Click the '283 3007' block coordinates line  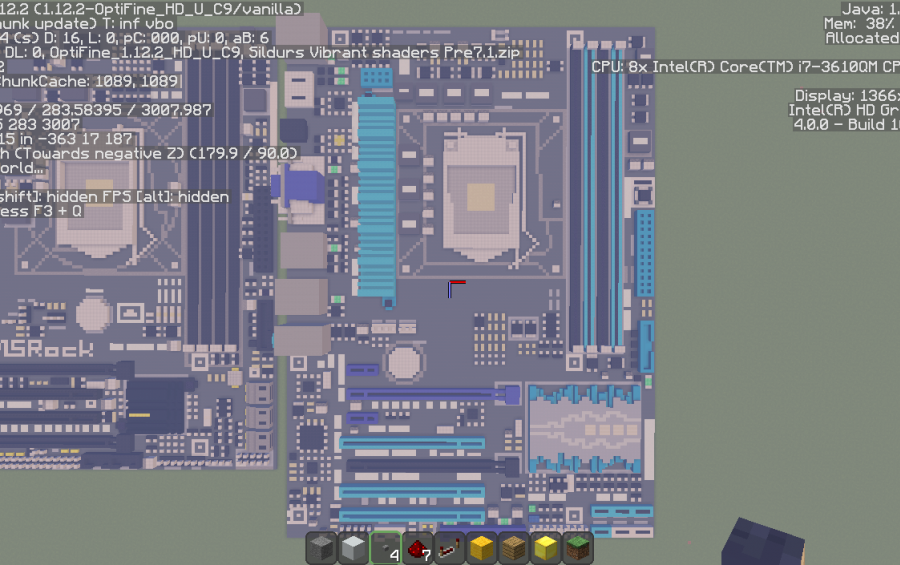point(40,124)
